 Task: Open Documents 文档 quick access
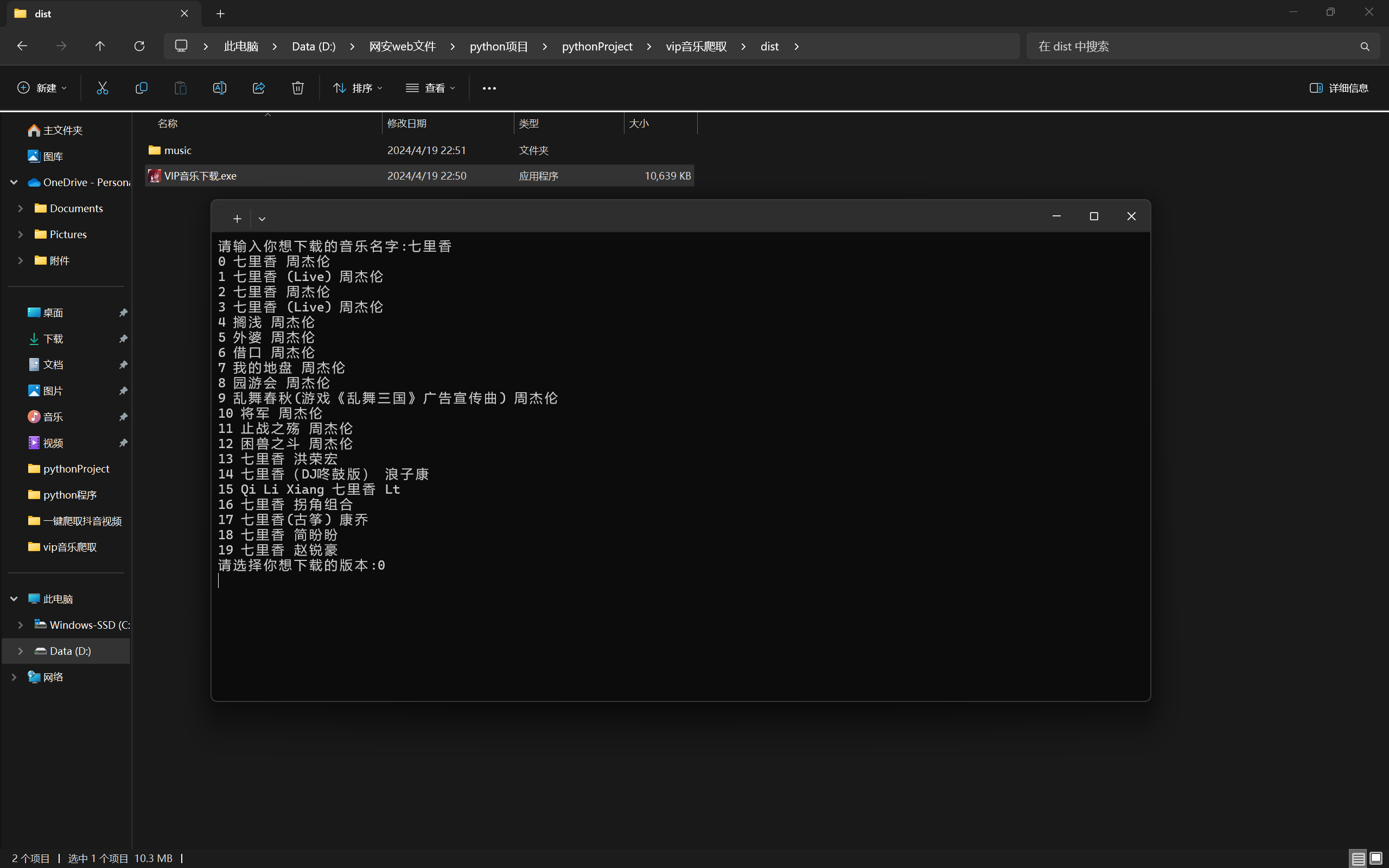[46, 365]
